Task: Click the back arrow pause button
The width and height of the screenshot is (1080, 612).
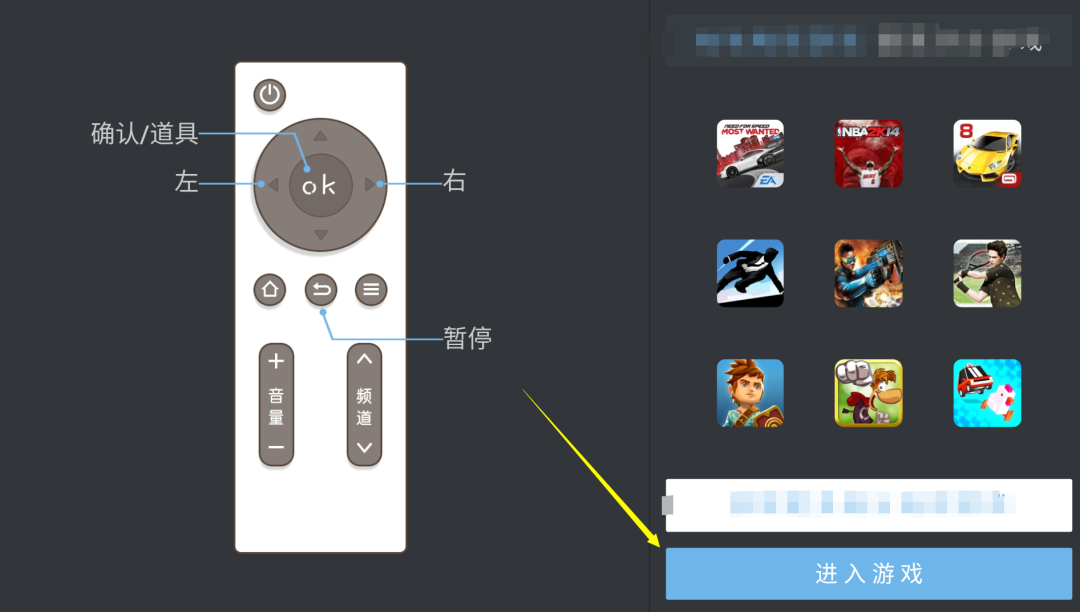Action: [x=321, y=290]
